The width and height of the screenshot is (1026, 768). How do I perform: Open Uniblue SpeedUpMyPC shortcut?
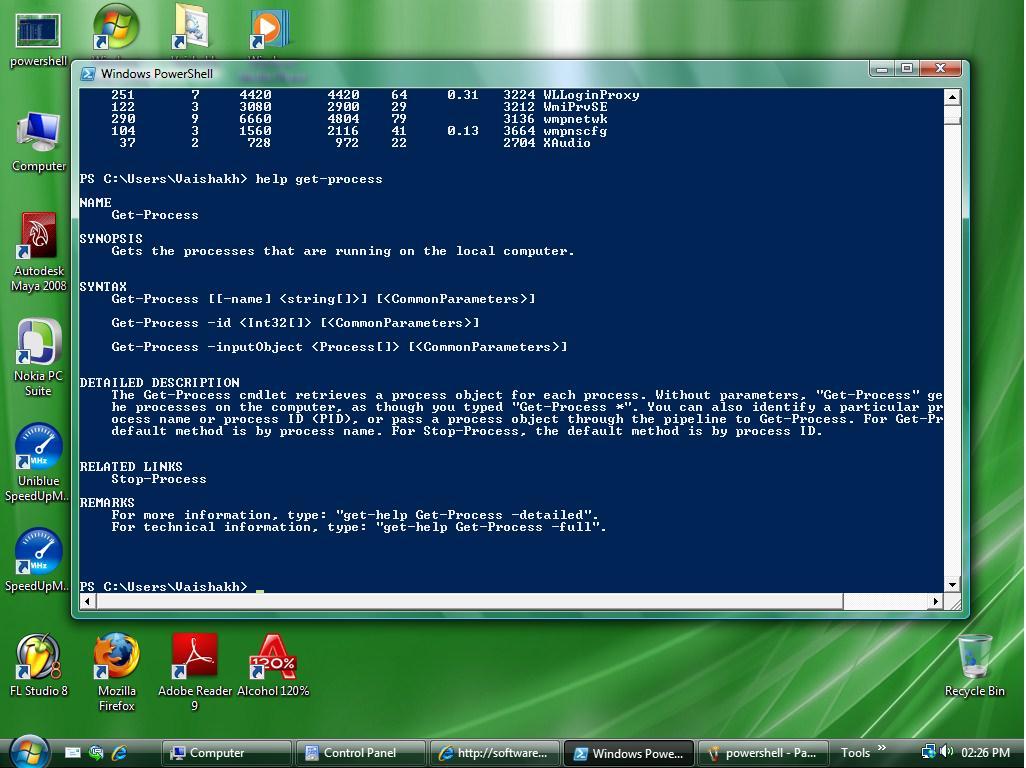[38, 450]
